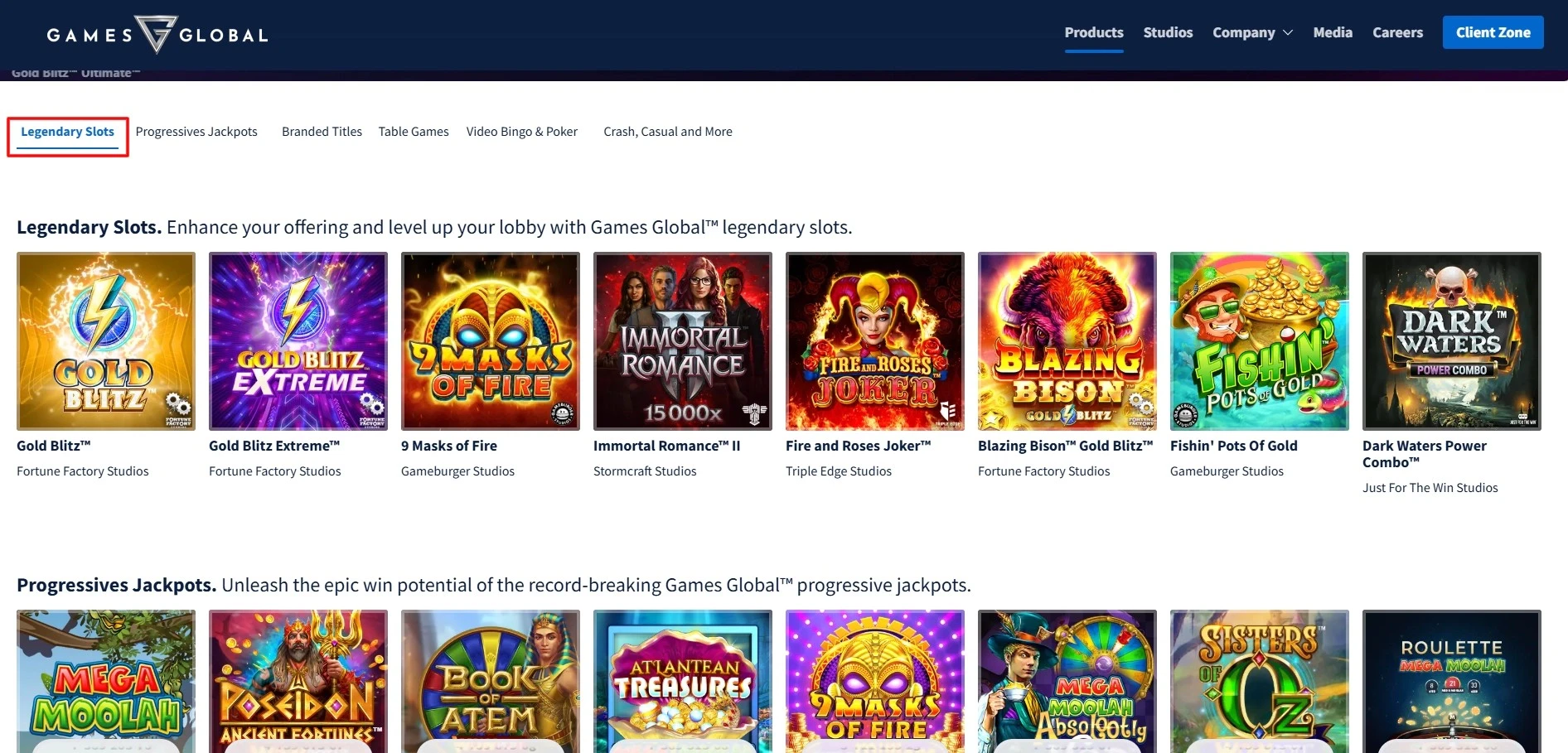The height and width of the screenshot is (753, 1568).
Task: Select the Atlantean Treasures thumbnail
Action: click(x=683, y=682)
